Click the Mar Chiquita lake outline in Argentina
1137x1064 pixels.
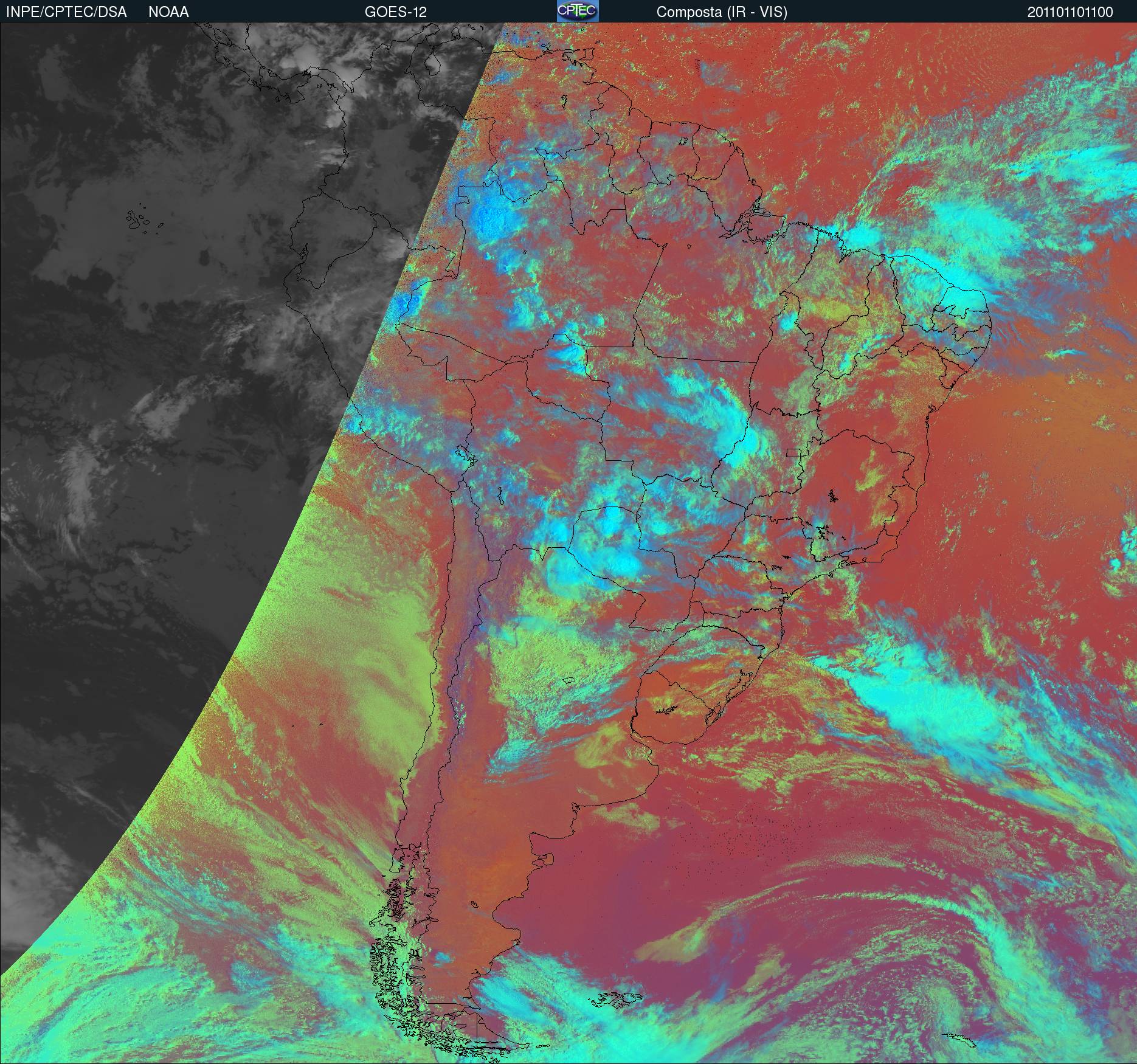(x=567, y=681)
